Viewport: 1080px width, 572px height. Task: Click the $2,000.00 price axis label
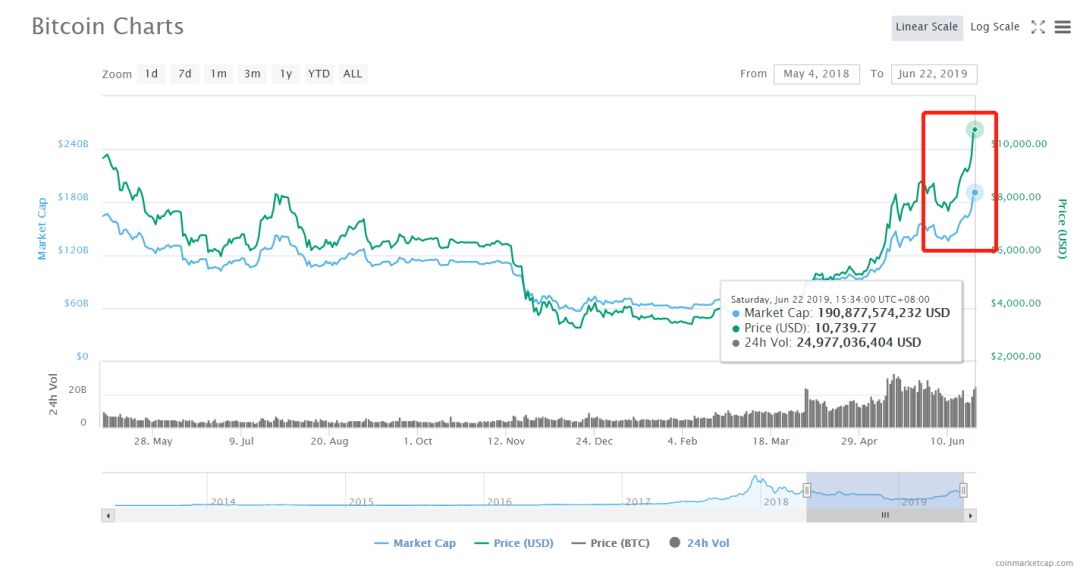point(1016,356)
